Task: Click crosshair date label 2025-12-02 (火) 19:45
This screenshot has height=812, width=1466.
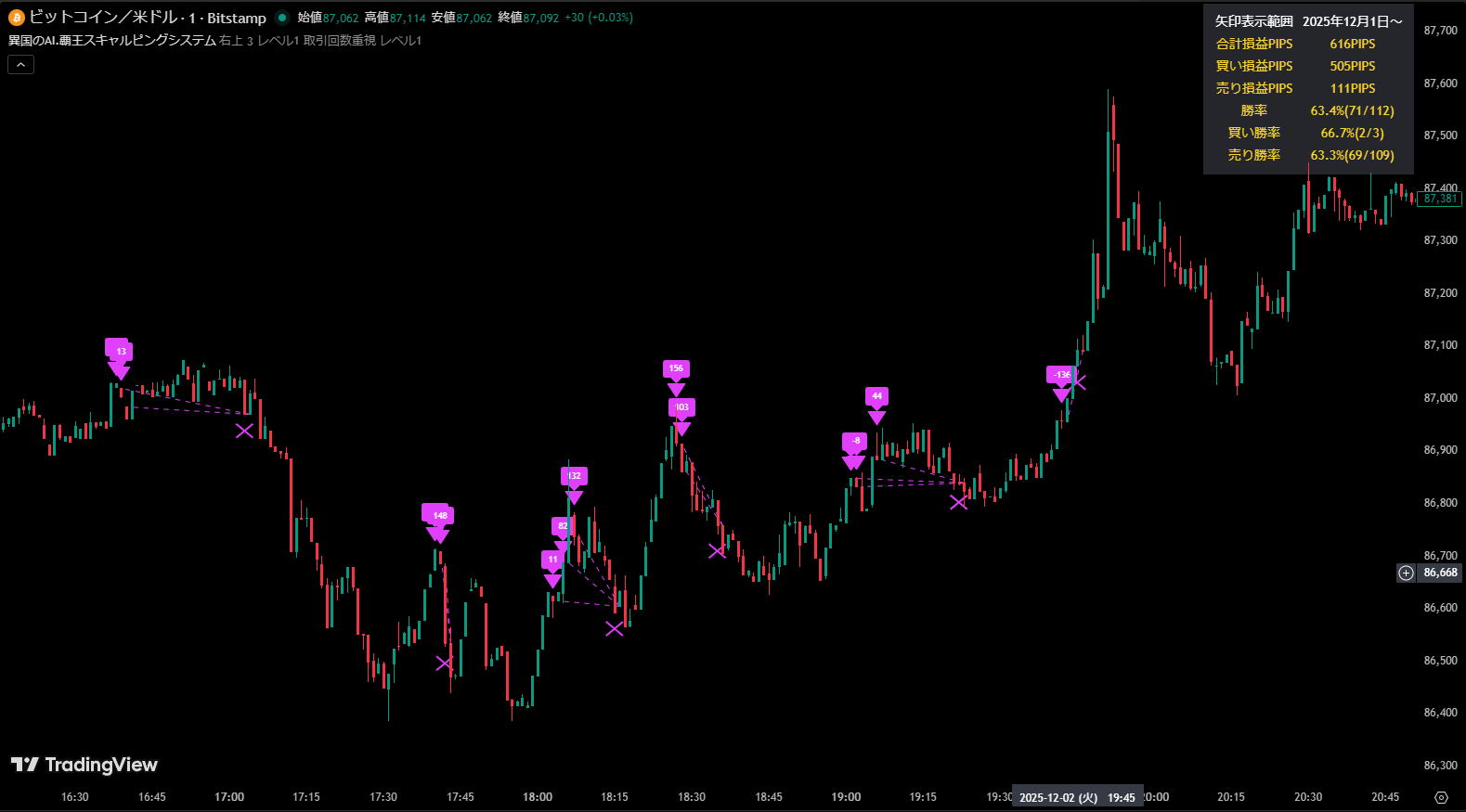Action: click(x=1077, y=797)
